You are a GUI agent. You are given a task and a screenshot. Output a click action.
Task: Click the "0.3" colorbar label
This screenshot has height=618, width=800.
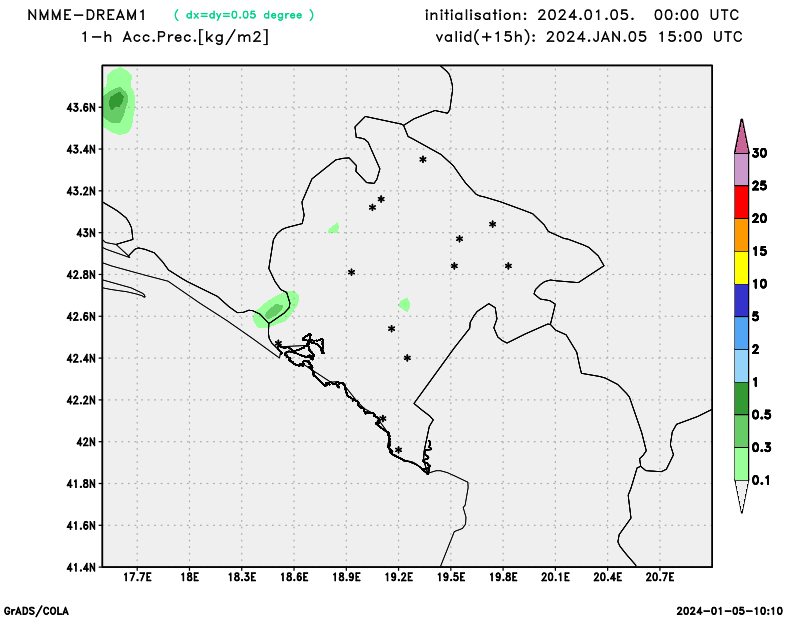(x=761, y=448)
